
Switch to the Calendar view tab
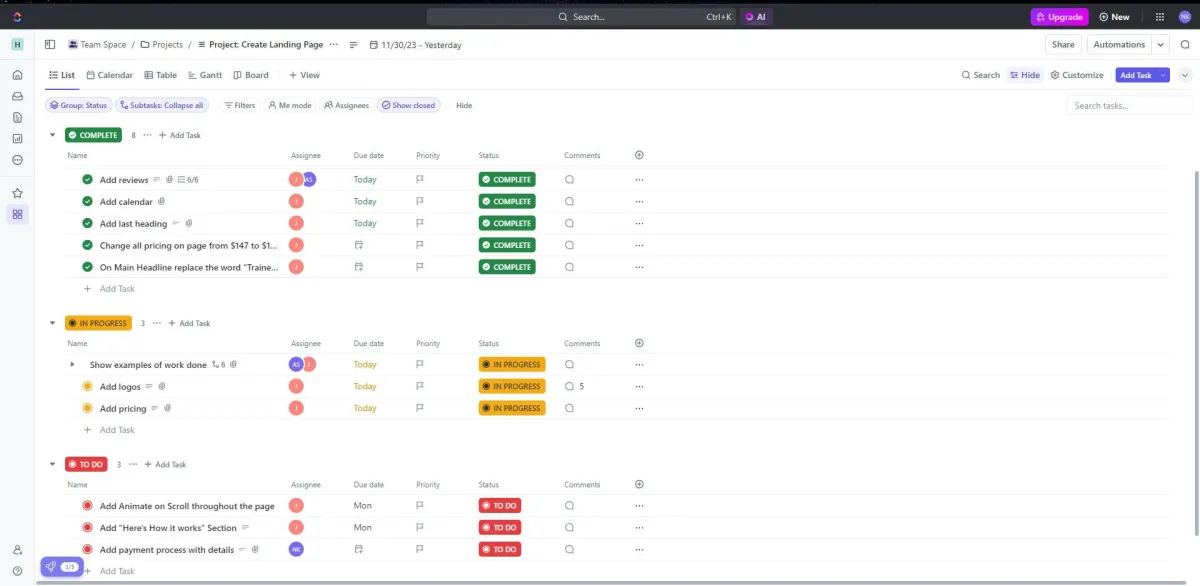coord(109,75)
